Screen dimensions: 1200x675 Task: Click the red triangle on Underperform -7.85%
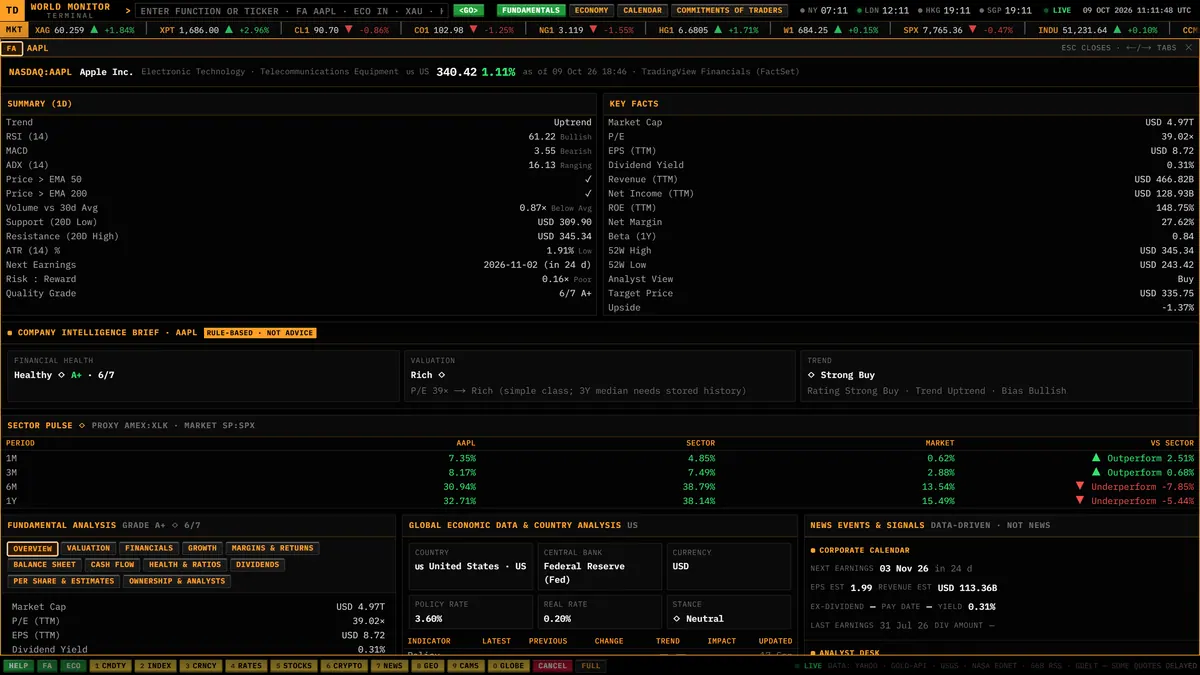pyautogui.click(x=1080, y=487)
